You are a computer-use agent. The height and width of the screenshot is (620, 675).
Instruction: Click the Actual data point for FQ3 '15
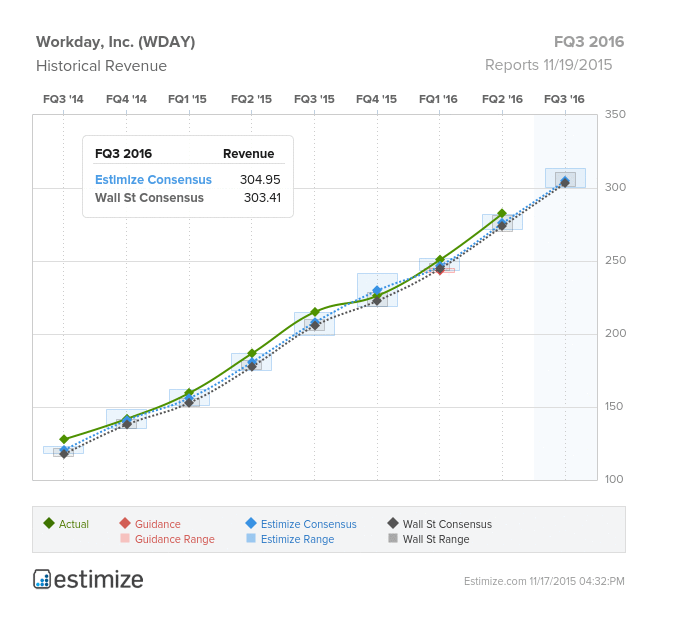315,312
